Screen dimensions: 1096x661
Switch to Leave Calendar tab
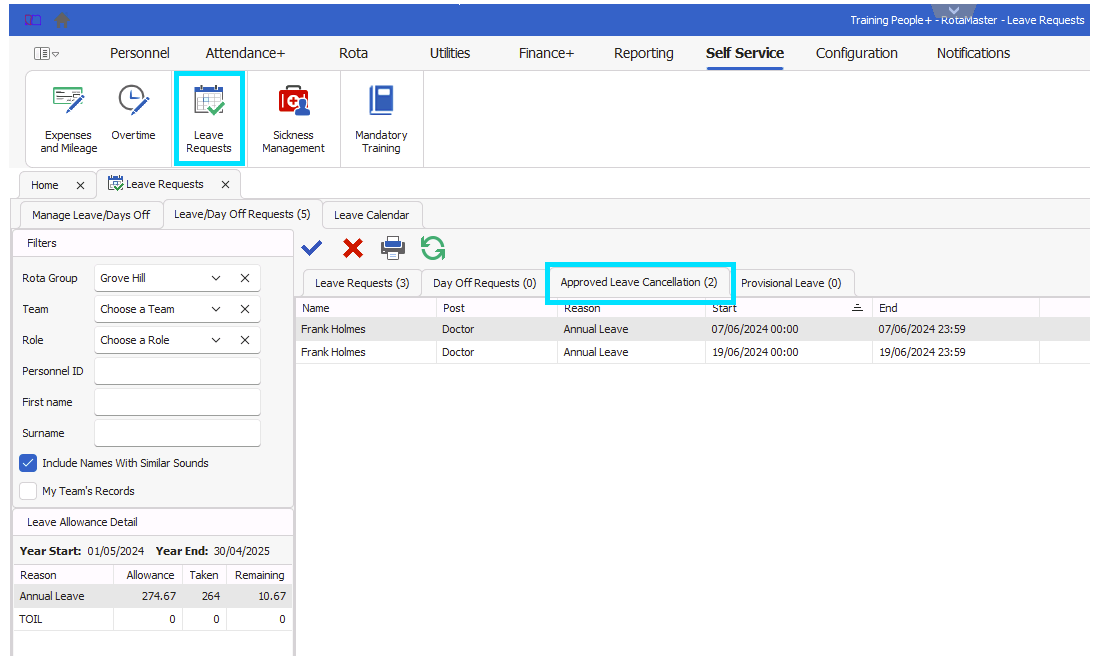[371, 215]
